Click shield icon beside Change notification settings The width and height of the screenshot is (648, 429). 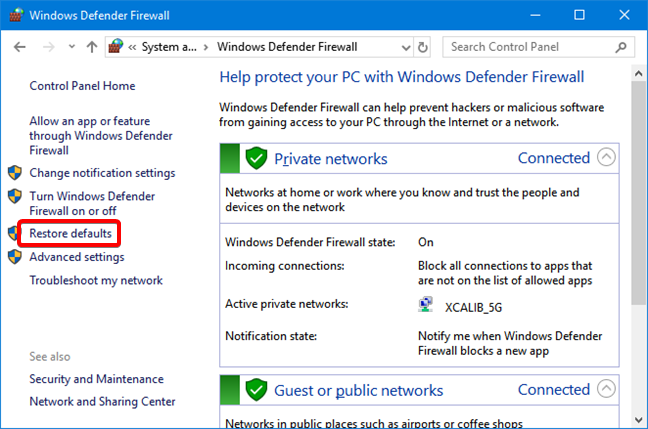pos(15,173)
